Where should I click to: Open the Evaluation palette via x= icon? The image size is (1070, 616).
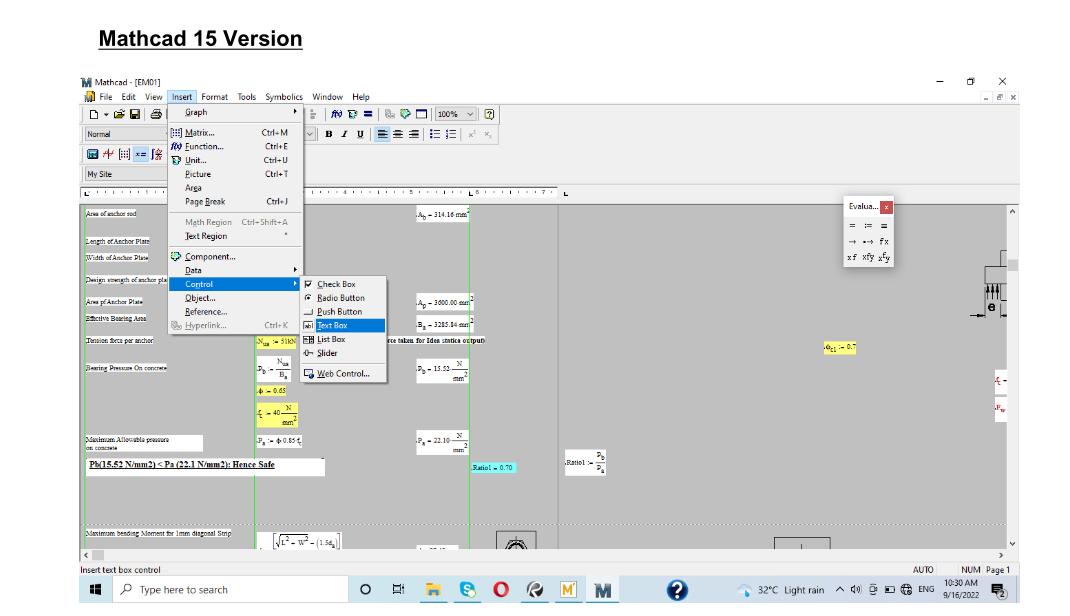point(141,151)
